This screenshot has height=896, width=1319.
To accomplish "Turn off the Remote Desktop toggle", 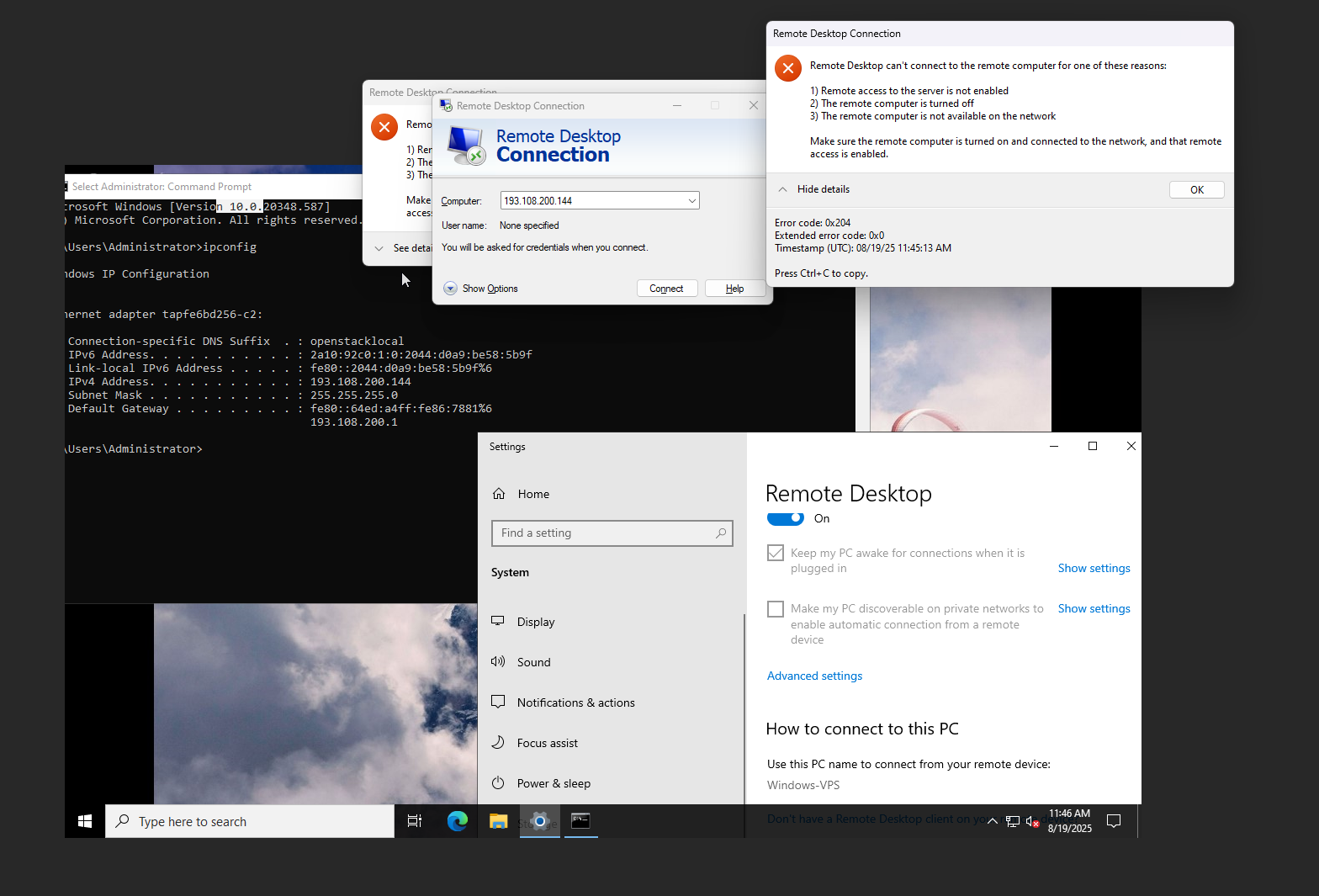I will pyautogui.click(x=786, y=518).
